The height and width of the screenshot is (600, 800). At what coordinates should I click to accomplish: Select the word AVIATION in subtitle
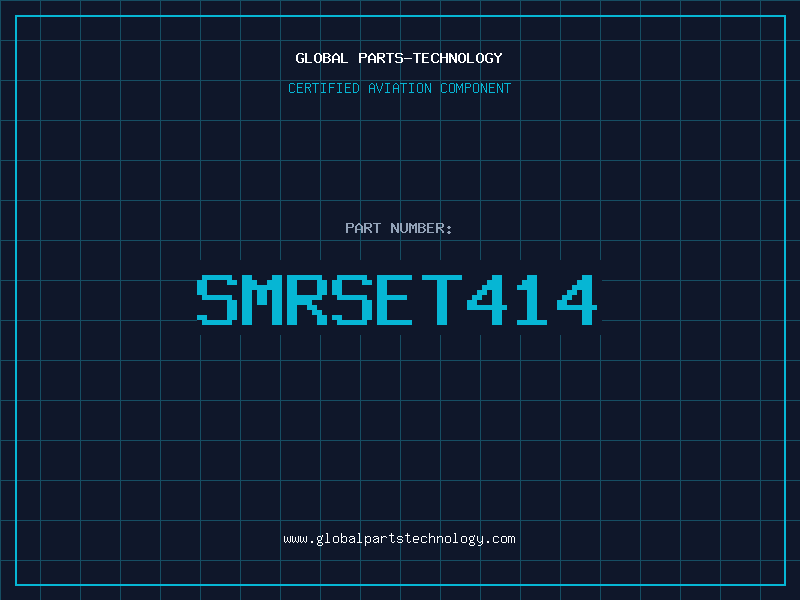400,88
